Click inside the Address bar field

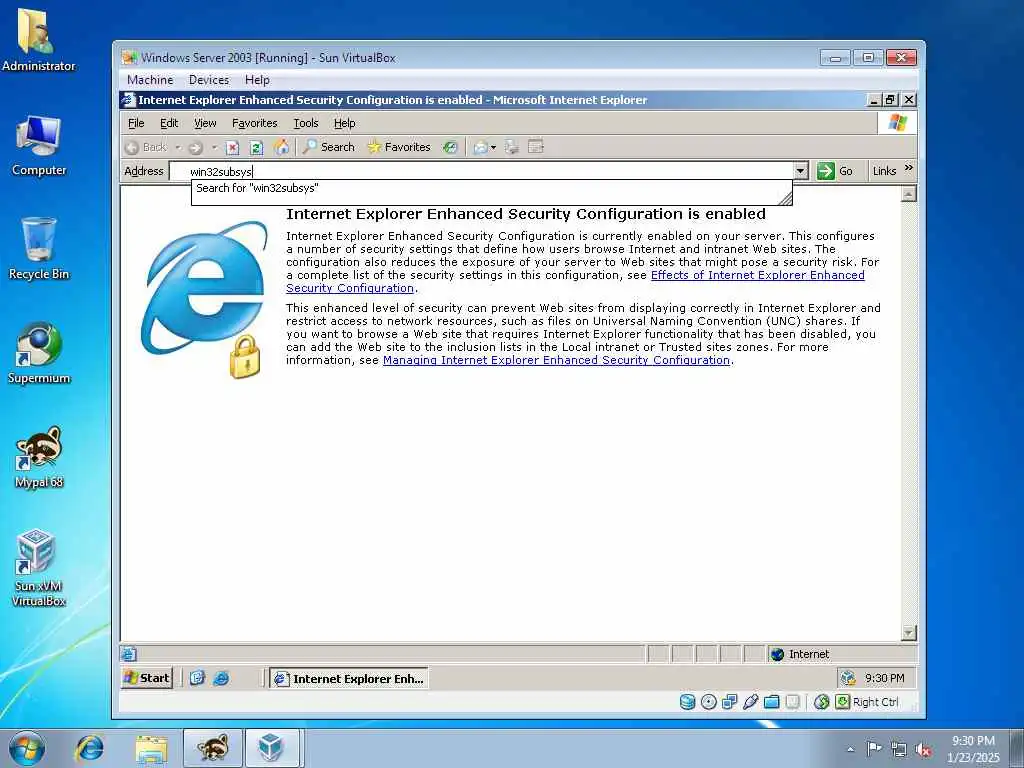click(482, 171)
